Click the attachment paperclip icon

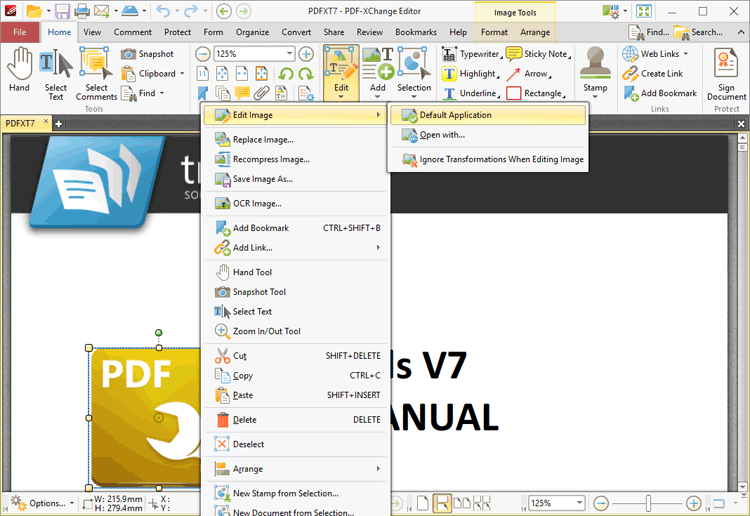(x=262, y=93)
